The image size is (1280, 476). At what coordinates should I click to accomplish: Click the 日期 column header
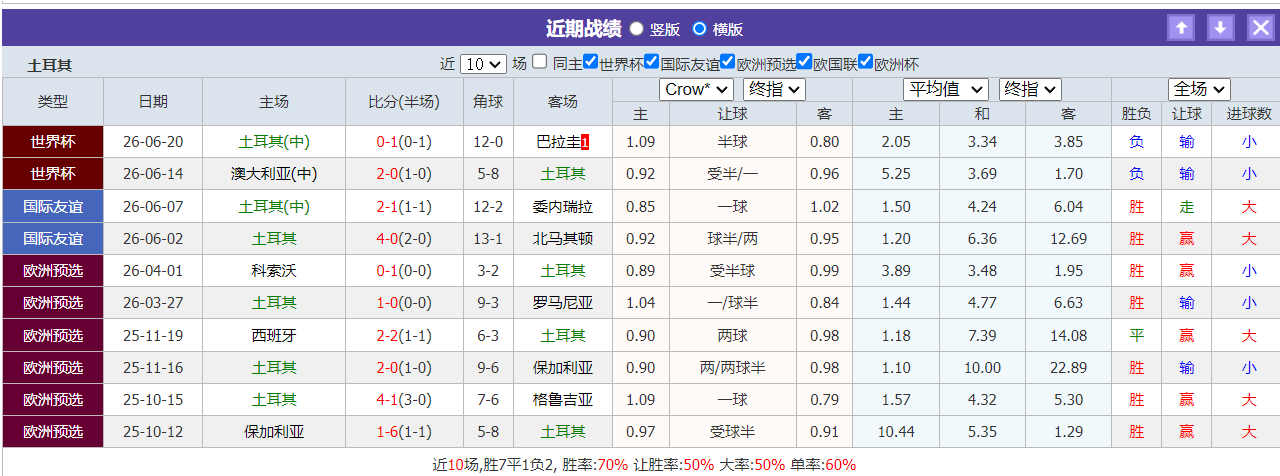point(153,102)
